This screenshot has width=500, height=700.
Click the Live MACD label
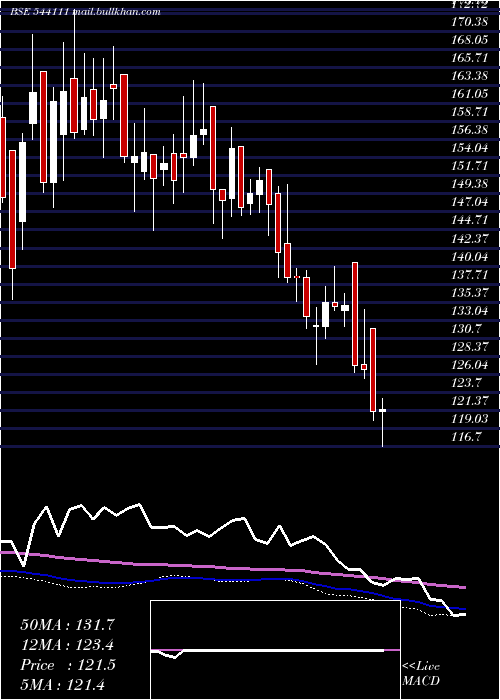(x=421, y=673)
